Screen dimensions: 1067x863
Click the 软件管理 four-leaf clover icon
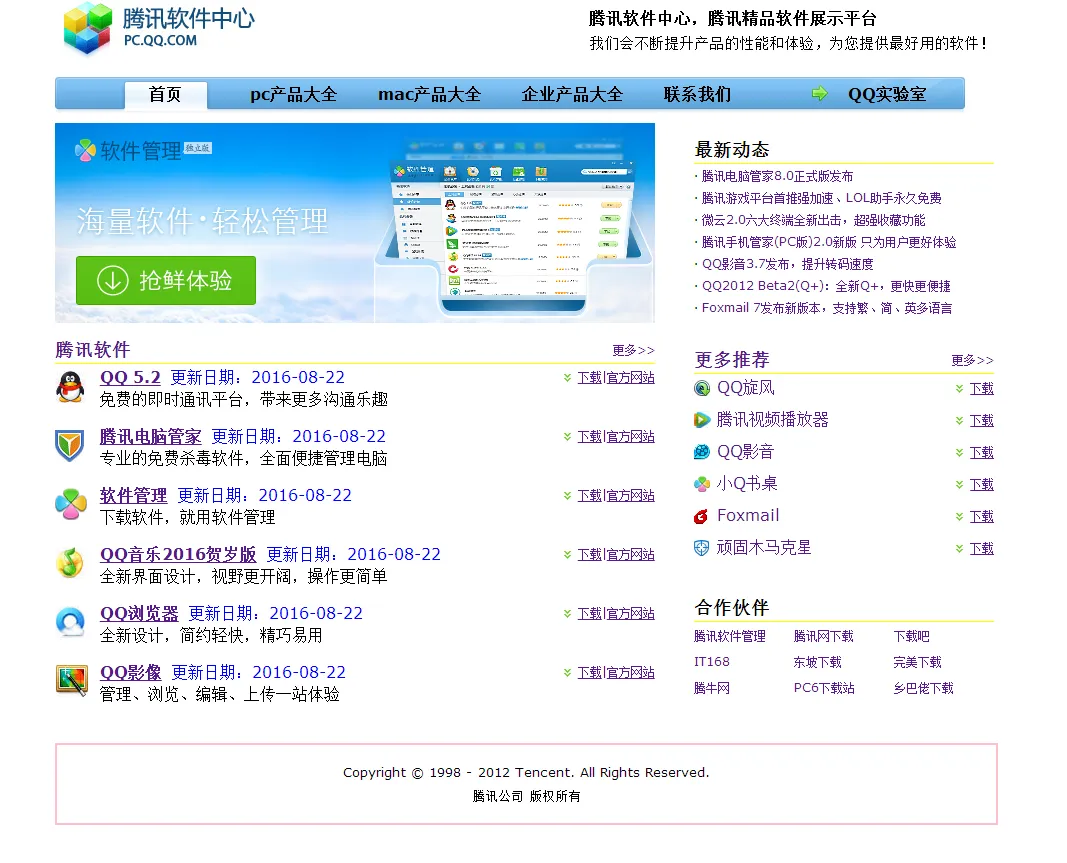click(x=71, y=504)
